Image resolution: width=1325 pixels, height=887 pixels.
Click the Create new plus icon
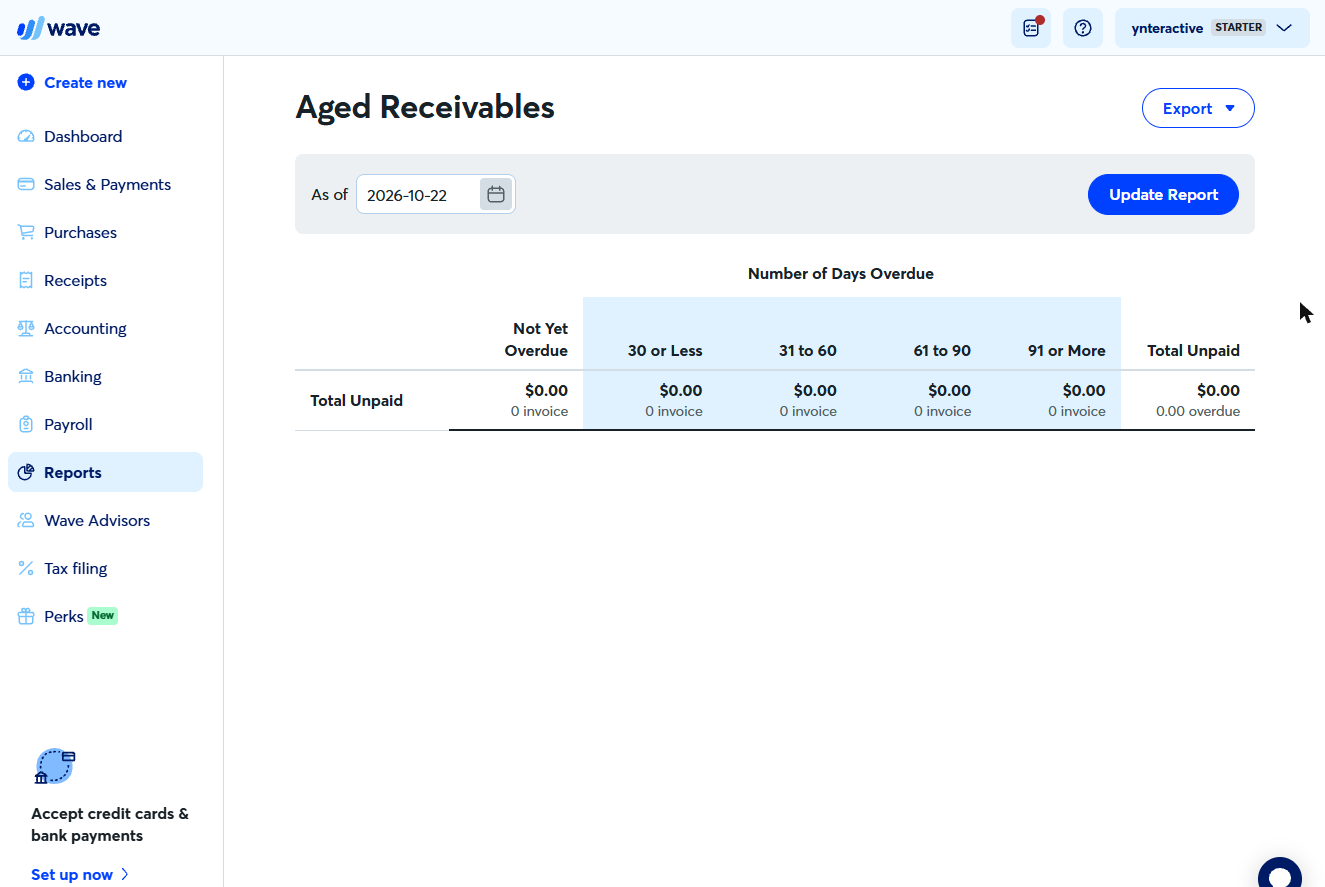click(x=26, y=83)
